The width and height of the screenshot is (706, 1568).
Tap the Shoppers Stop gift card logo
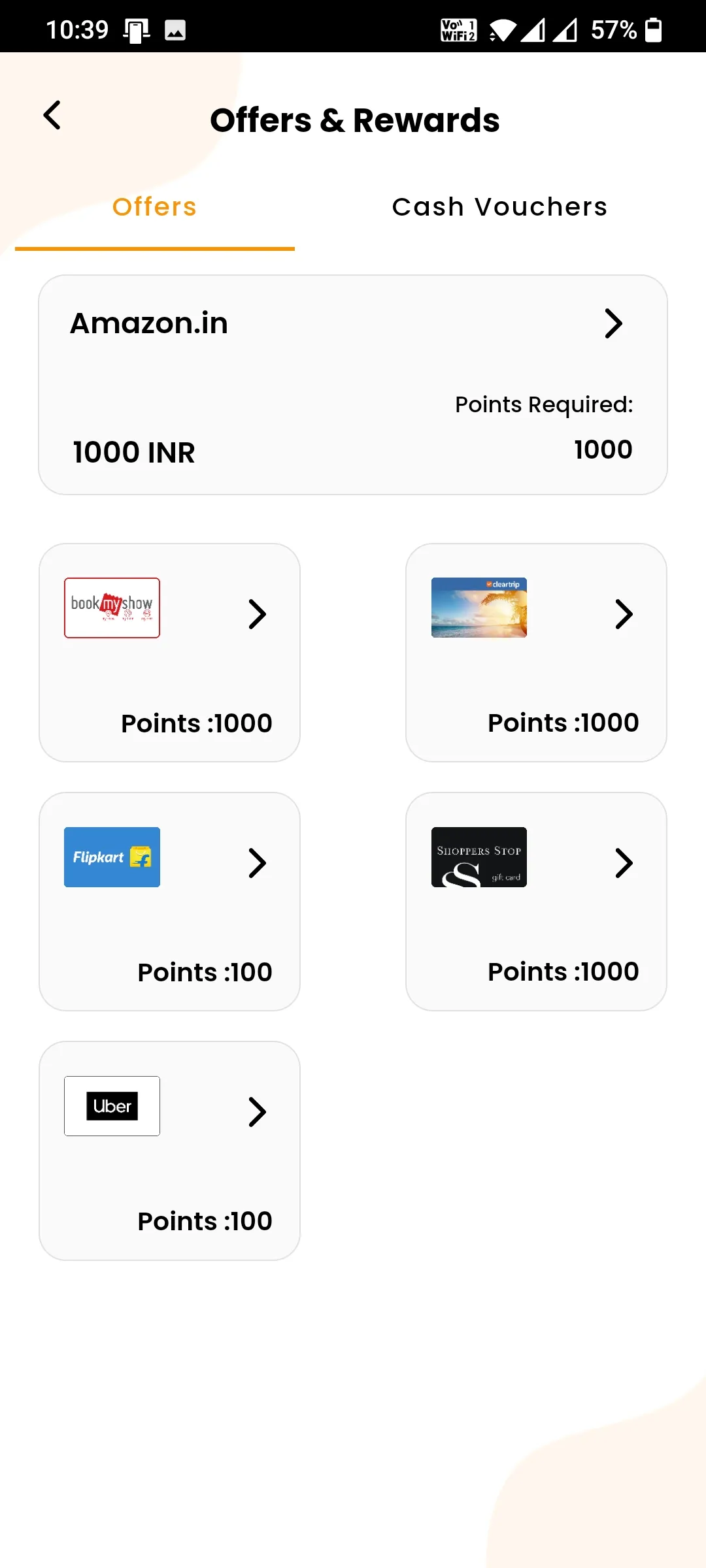pos(479,857)
